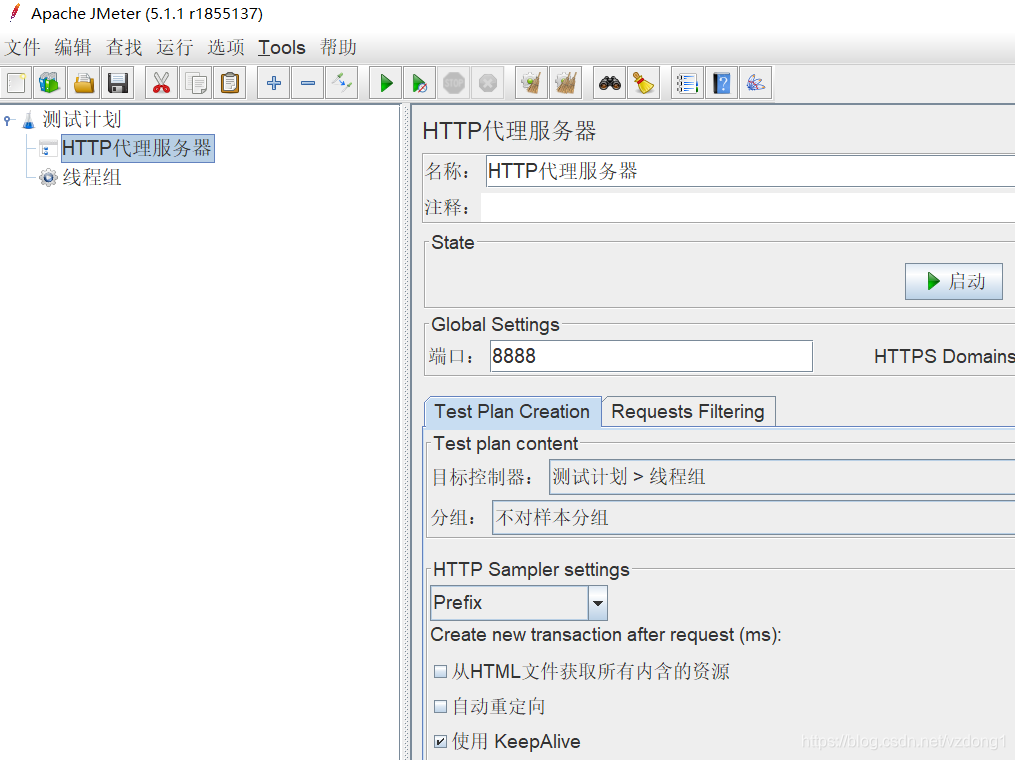This screenshot has width=1015, height=760.
Task: Select 线程组 in the tree
Action: [92, 177]
